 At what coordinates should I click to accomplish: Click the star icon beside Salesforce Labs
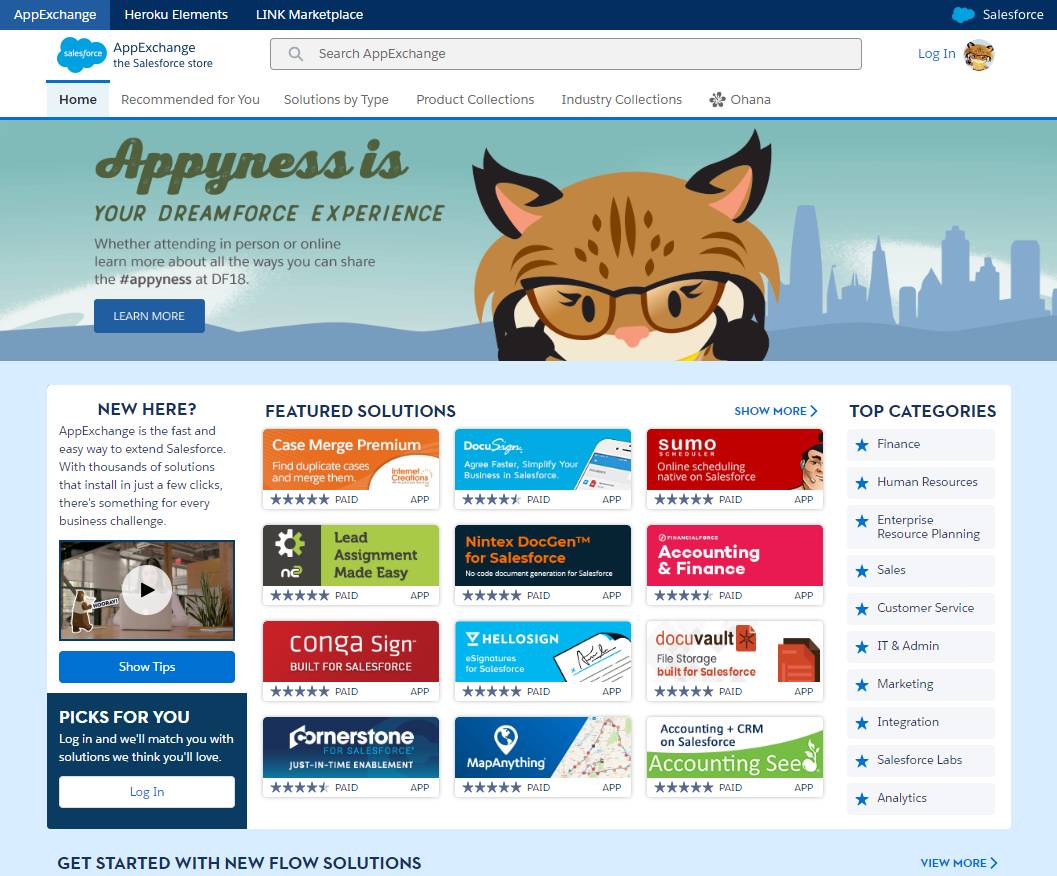click(862, 761)
